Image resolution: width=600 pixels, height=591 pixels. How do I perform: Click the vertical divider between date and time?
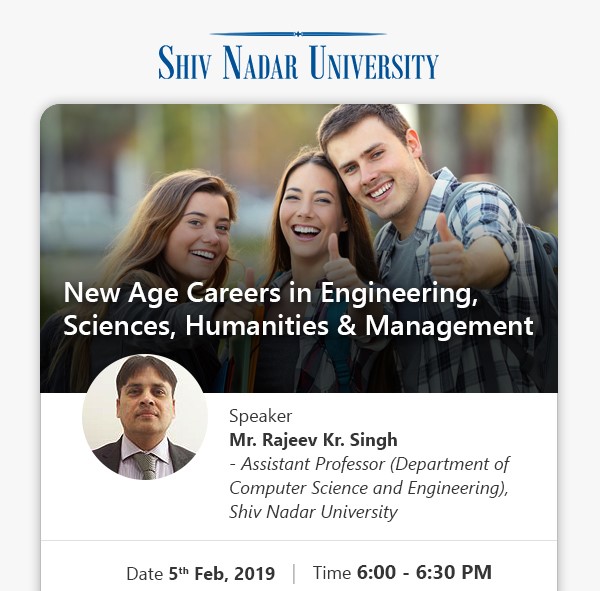tap(294, 573)
